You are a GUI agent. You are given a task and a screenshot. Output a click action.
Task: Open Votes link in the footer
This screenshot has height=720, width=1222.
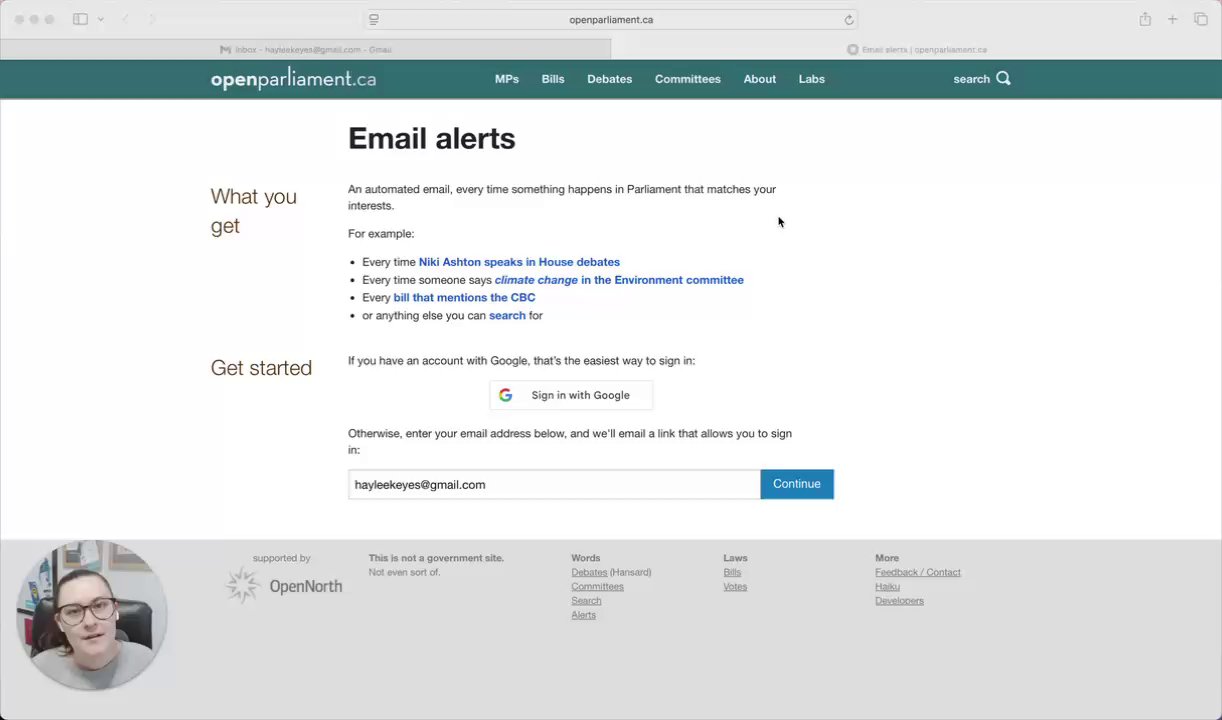point(735,586)
